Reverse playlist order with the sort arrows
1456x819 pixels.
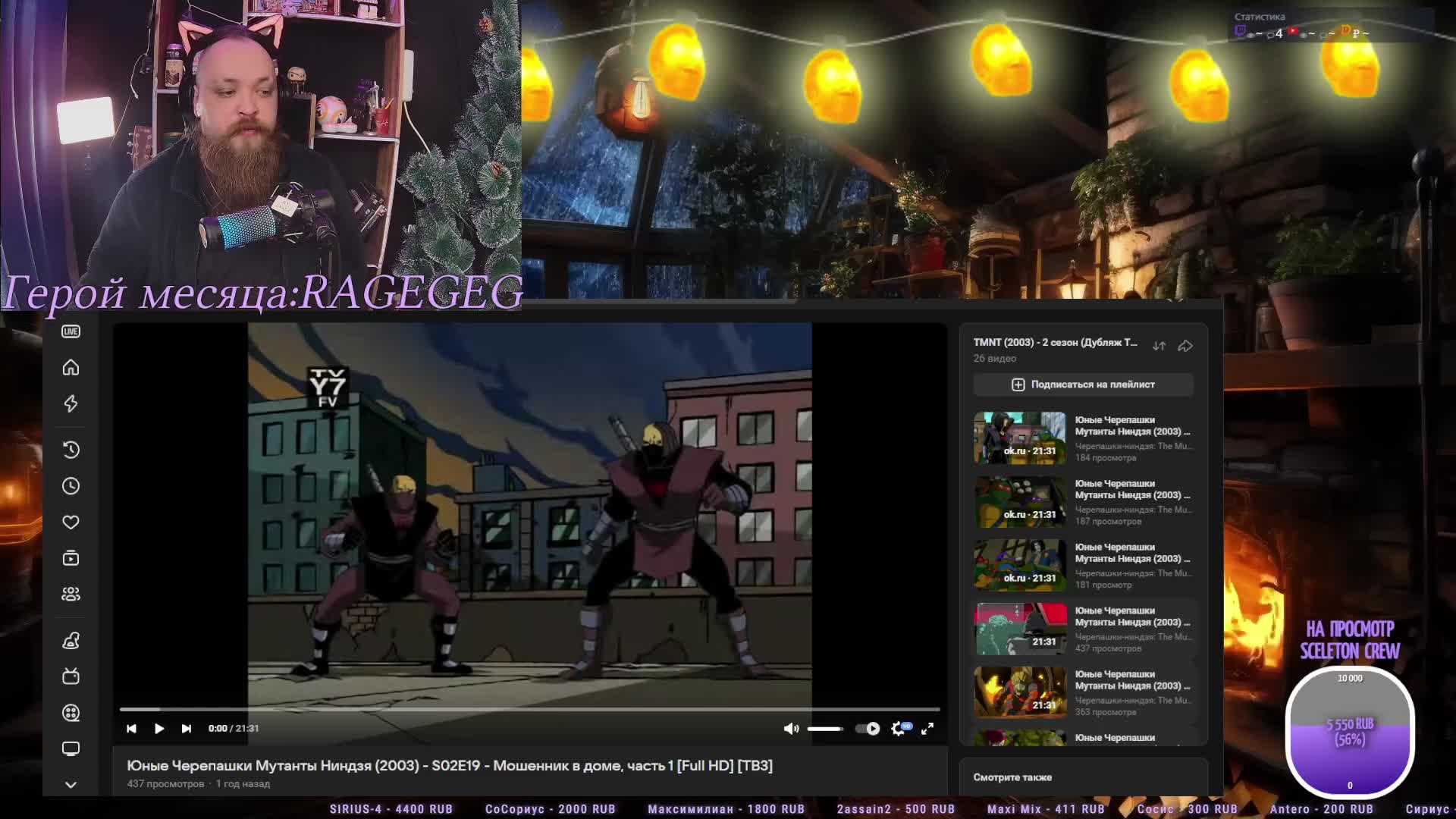click(x=1159, y=347)
